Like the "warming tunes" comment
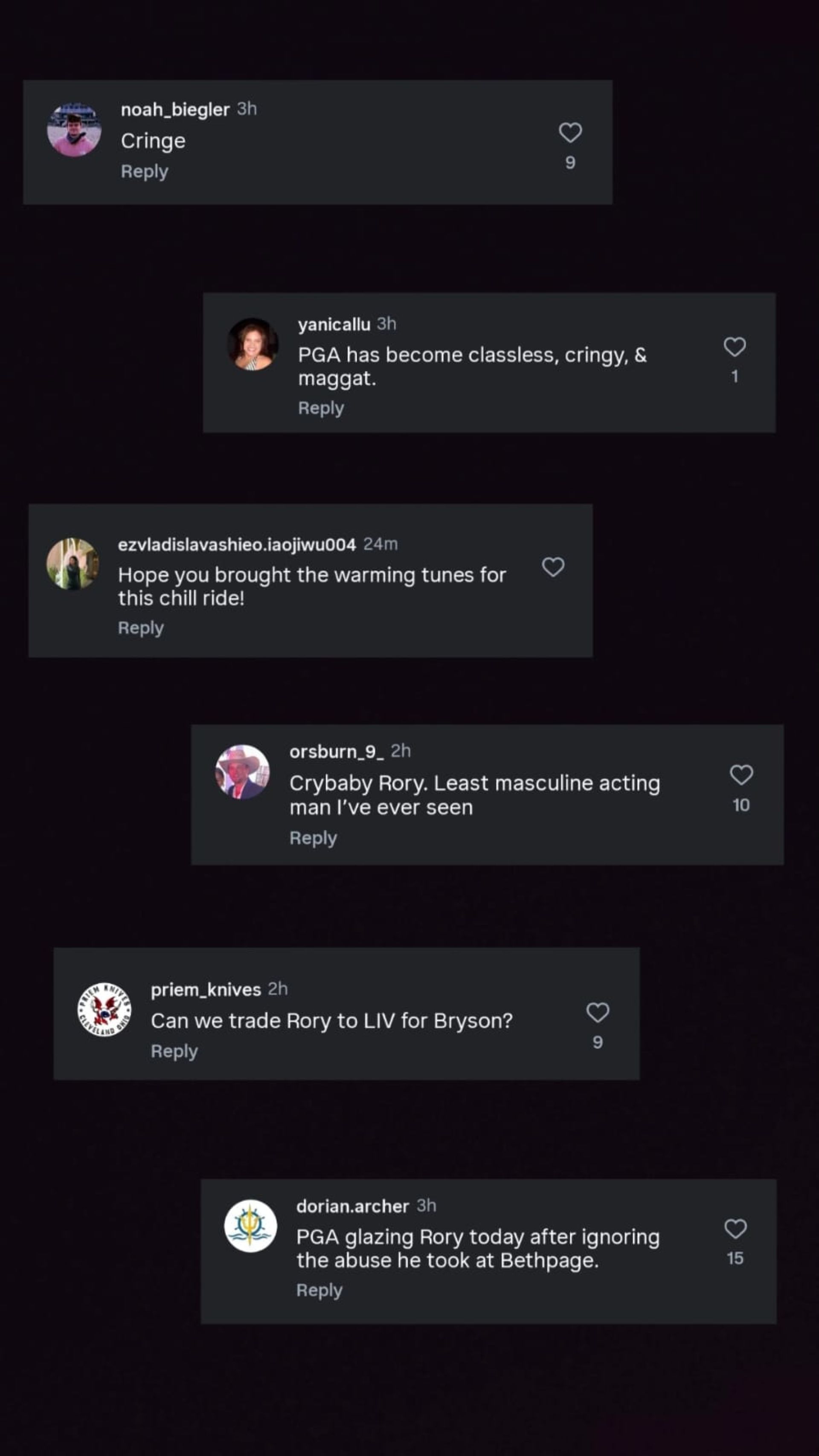Screen dimensions: 819x1456 tap(552, 567)
